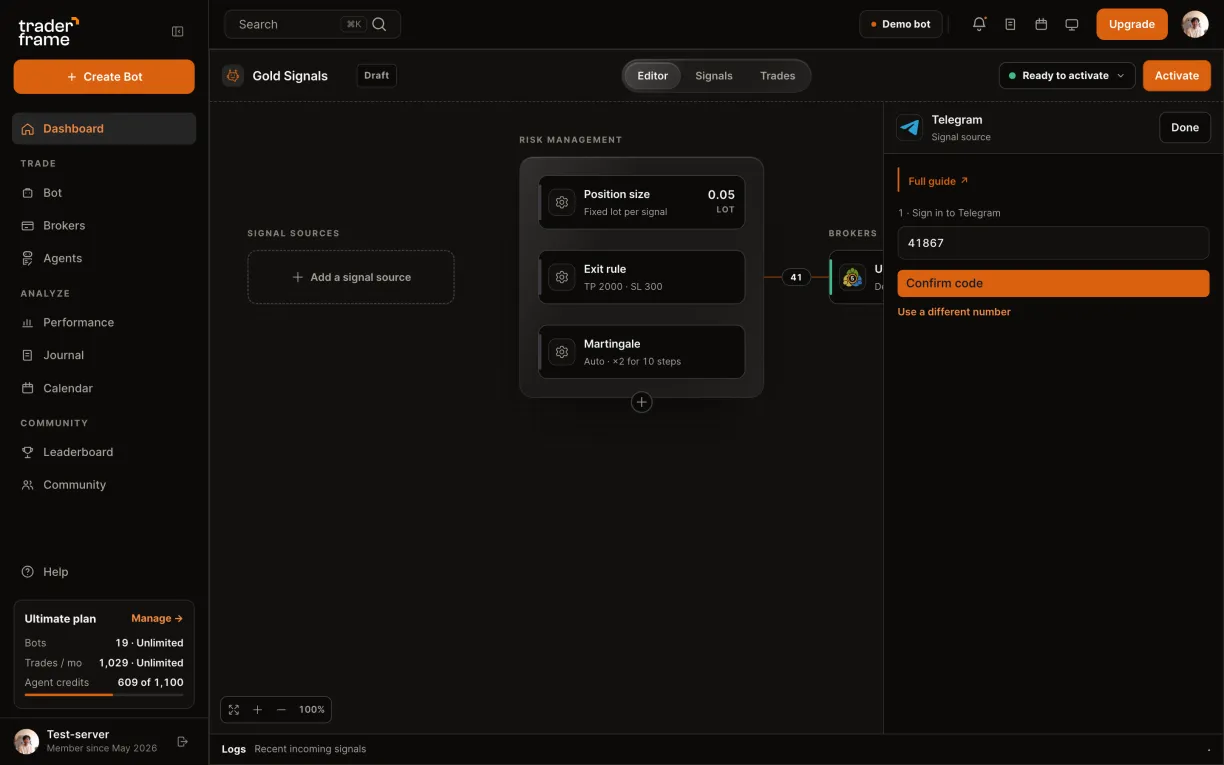
Task: Click the Create Bot button
Action: pyautogui.click(x=104, y=77)
